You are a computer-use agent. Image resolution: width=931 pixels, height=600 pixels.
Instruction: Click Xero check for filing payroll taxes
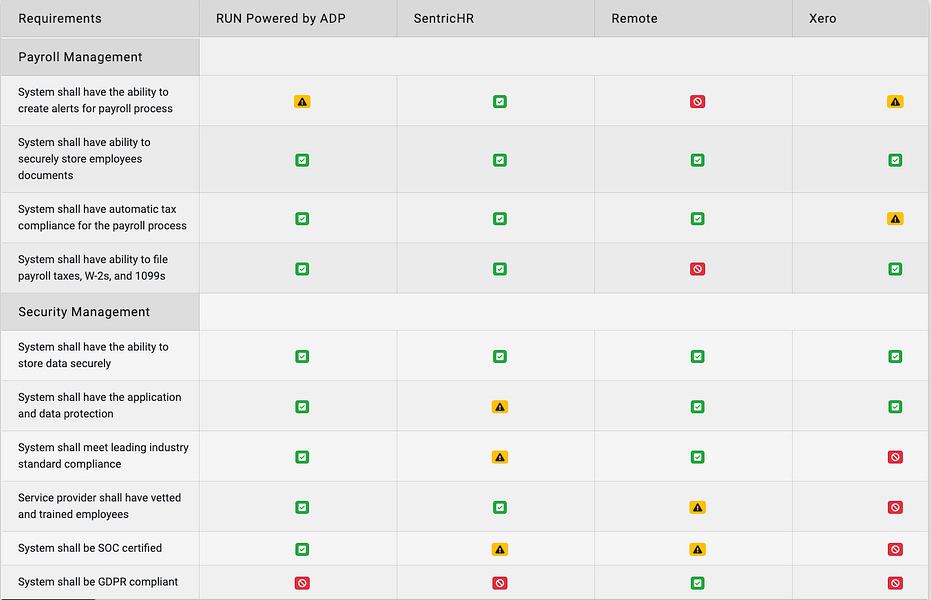pyautogui.click(x=895, y=269)
